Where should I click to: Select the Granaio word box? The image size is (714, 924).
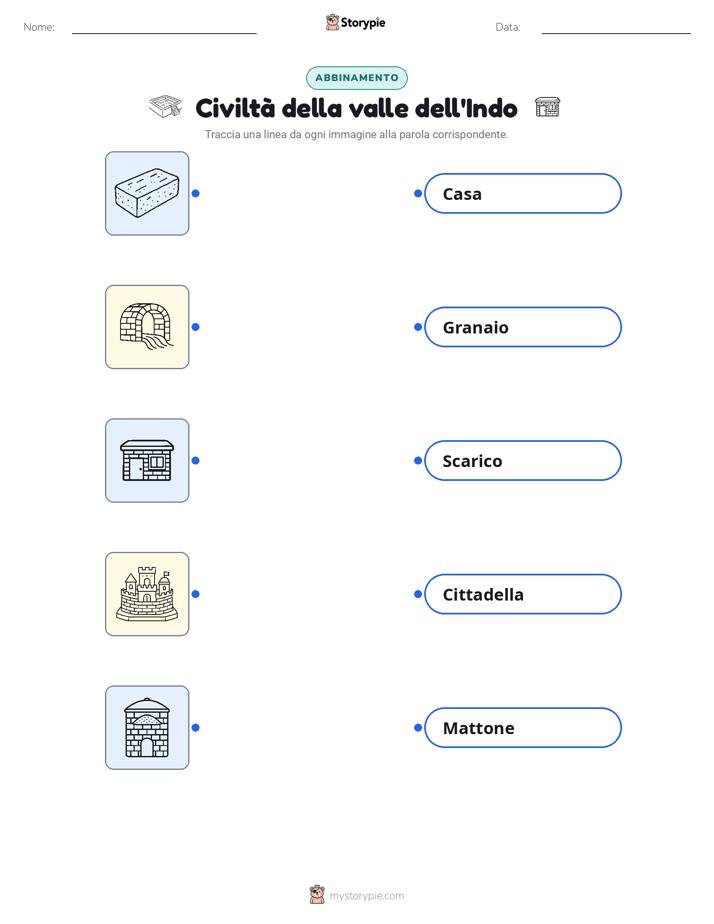pos(523,327)
